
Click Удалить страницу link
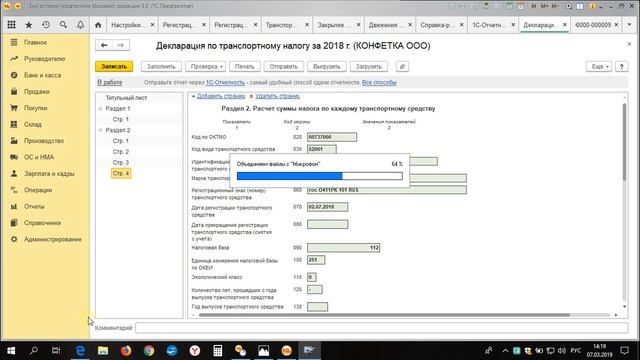(278, 96)
